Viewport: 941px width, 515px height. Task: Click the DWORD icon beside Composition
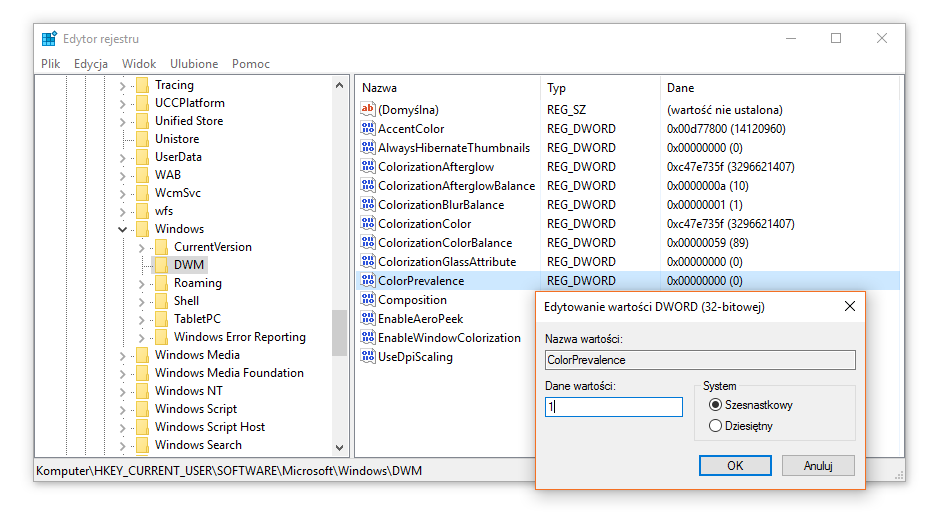coord(368,299)
